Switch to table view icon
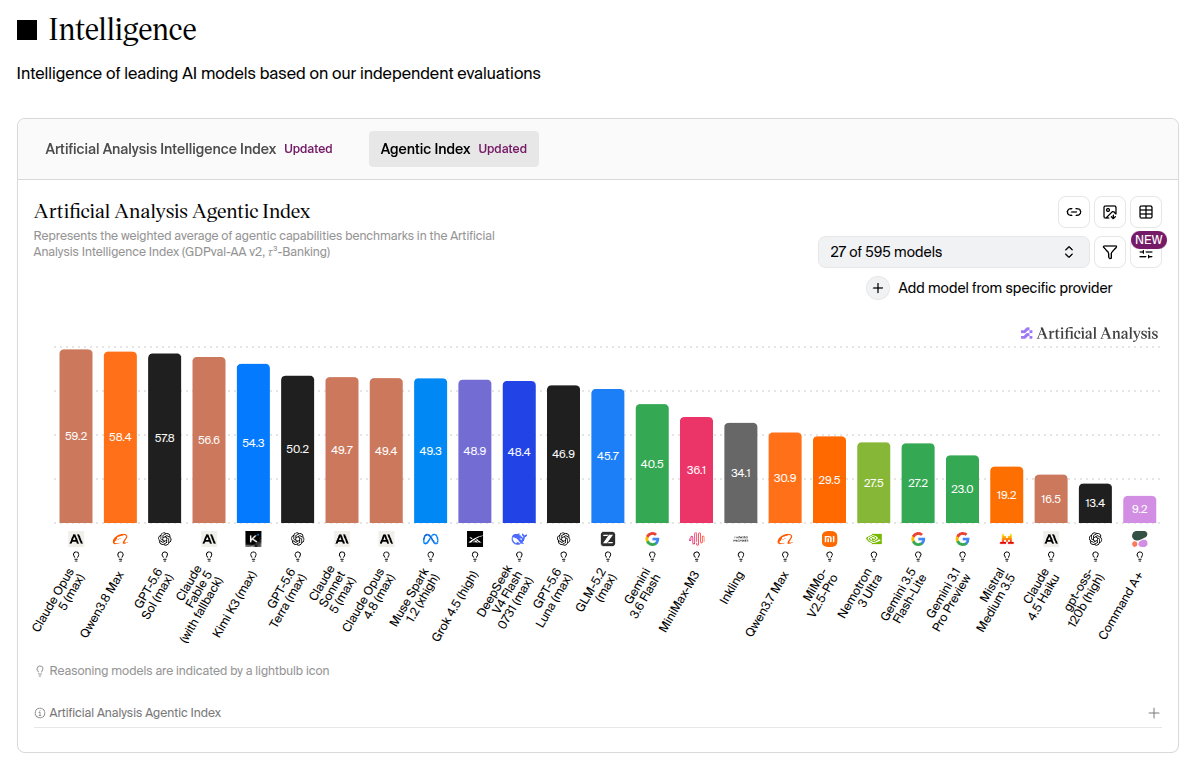 tap(1146, 212)
